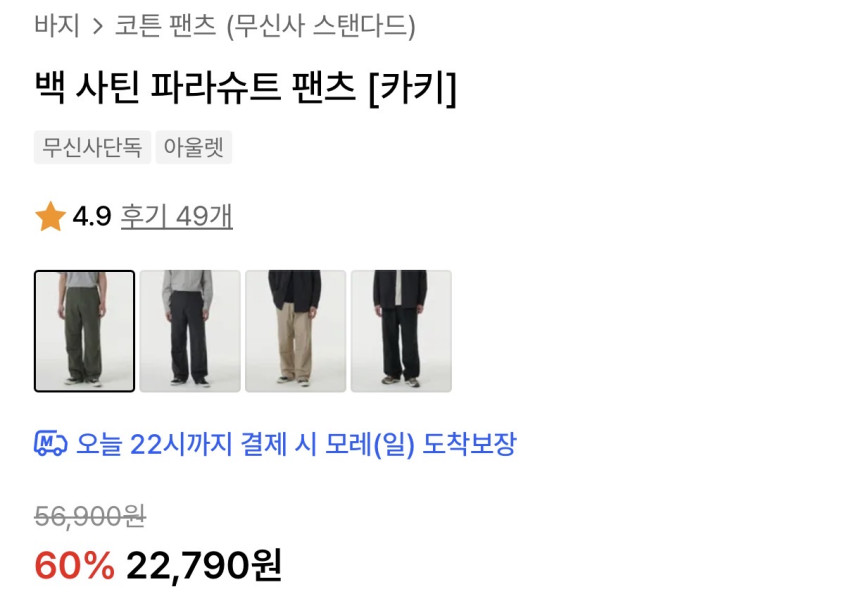Select the 아울렛 tag

pyautogui.click(x=194, y=147)
